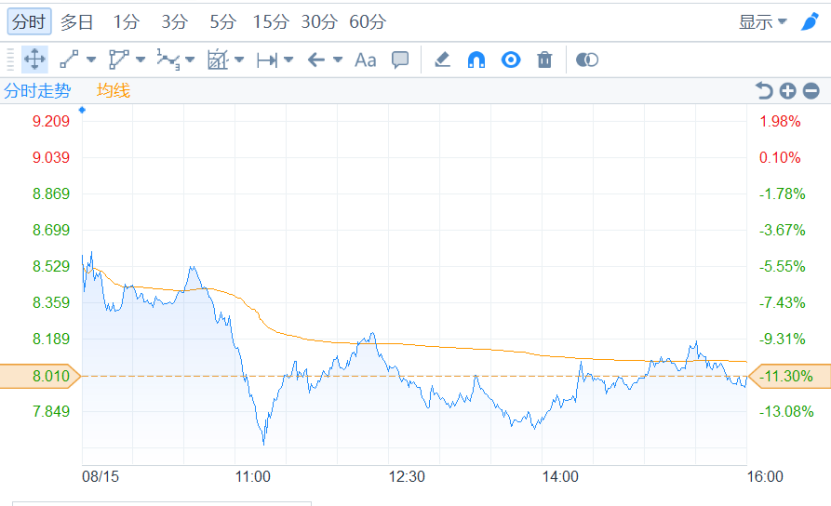Screen dimensions: 831x506
Task: Expand the arrow marker dropdown arrow
Action: tap(338, 59)
